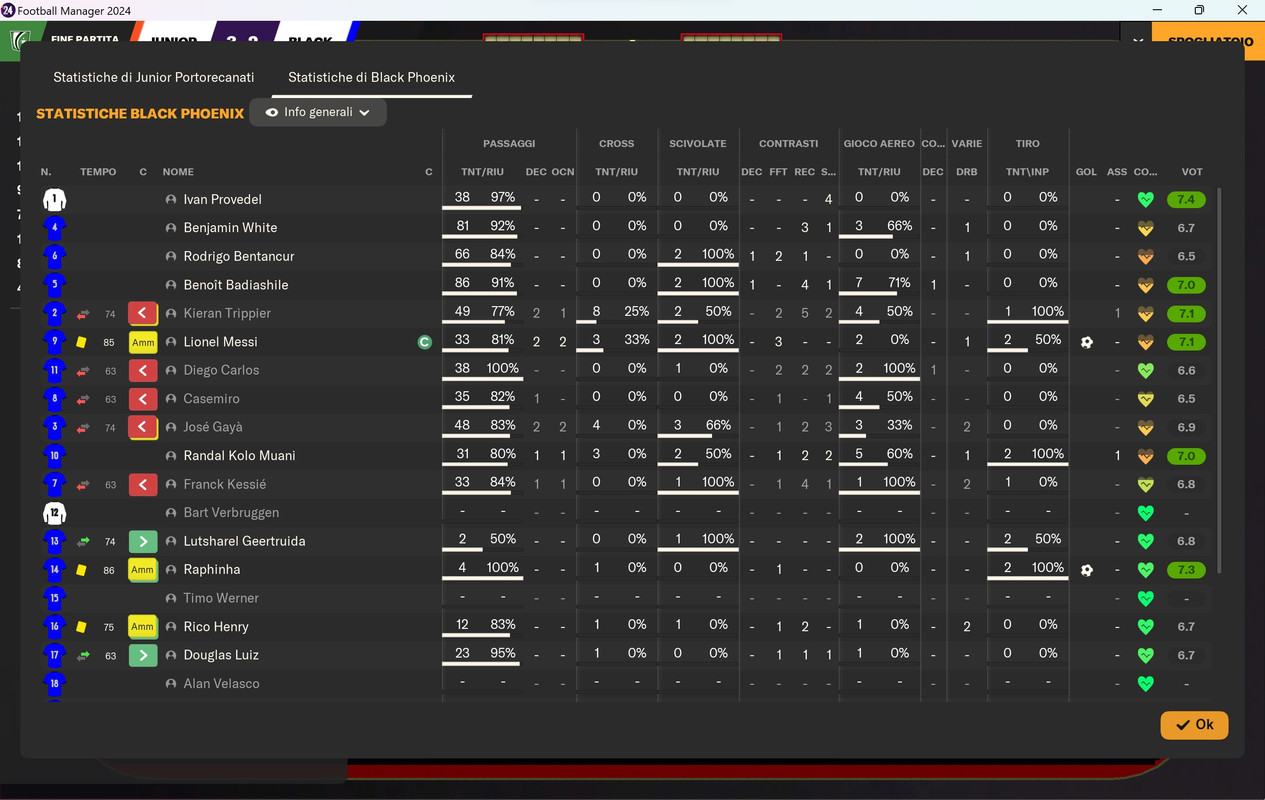The image size is (1265, 800).
Task: Open Benoît Badiashile's player link
Action: click(236, 285)
